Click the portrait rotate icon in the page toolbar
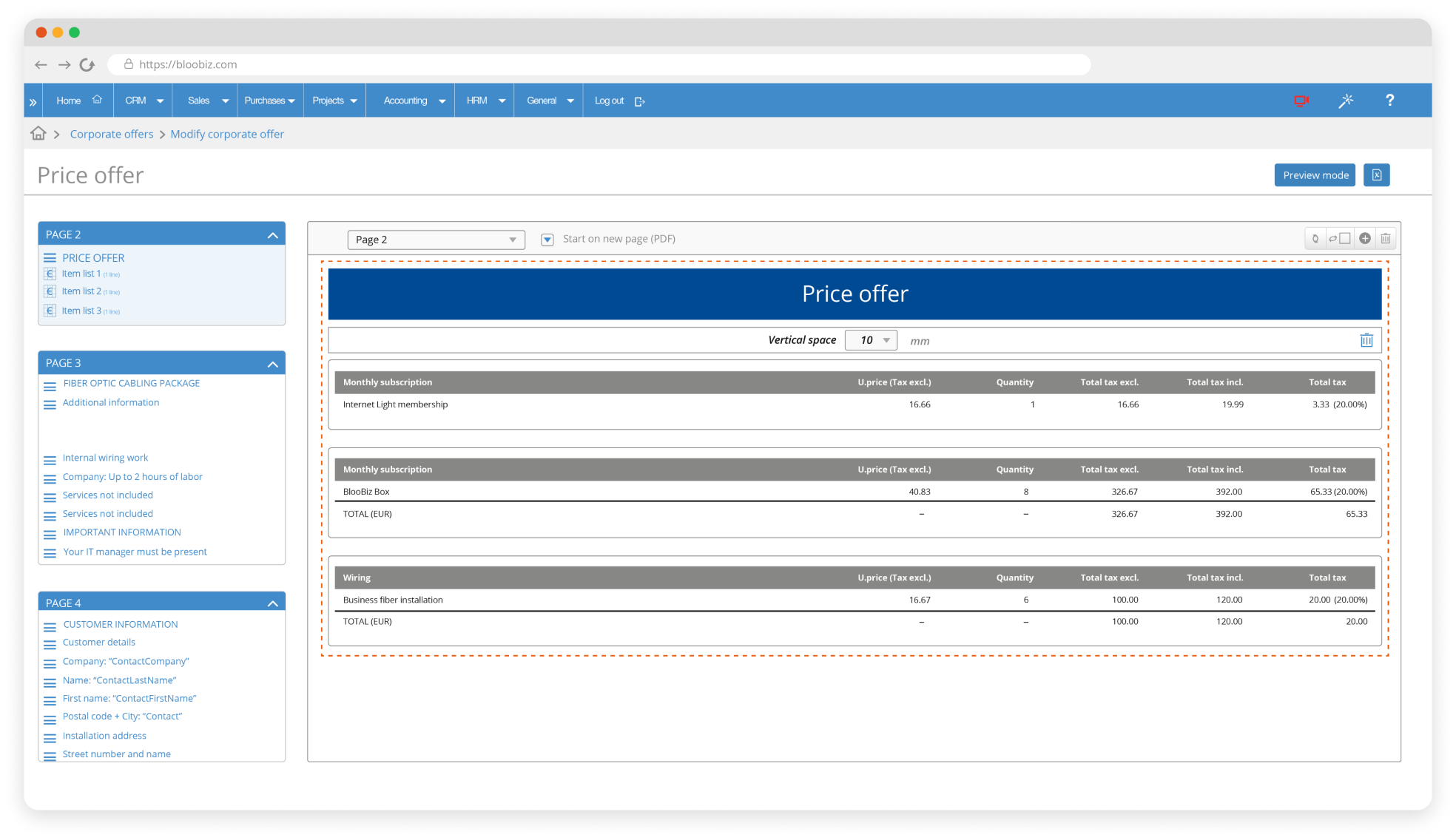Image resolution: width=1456 pixels, height=840 pixels. pos(1315,238)
